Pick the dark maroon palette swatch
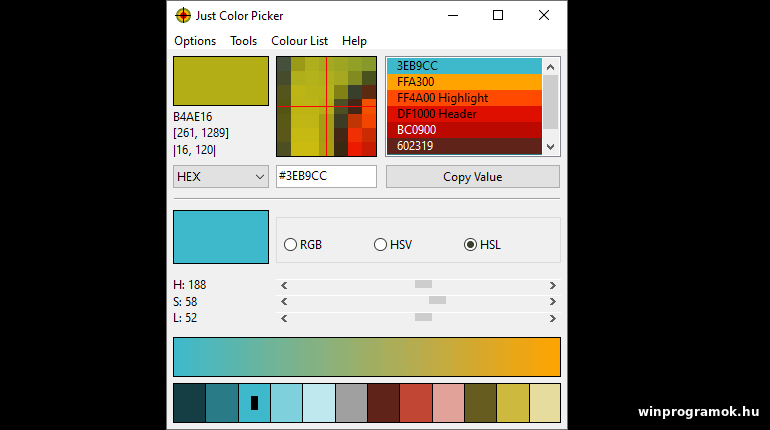The width and height of the screenshot is (770, 430). pyautogui.click(x=384, y=403)
